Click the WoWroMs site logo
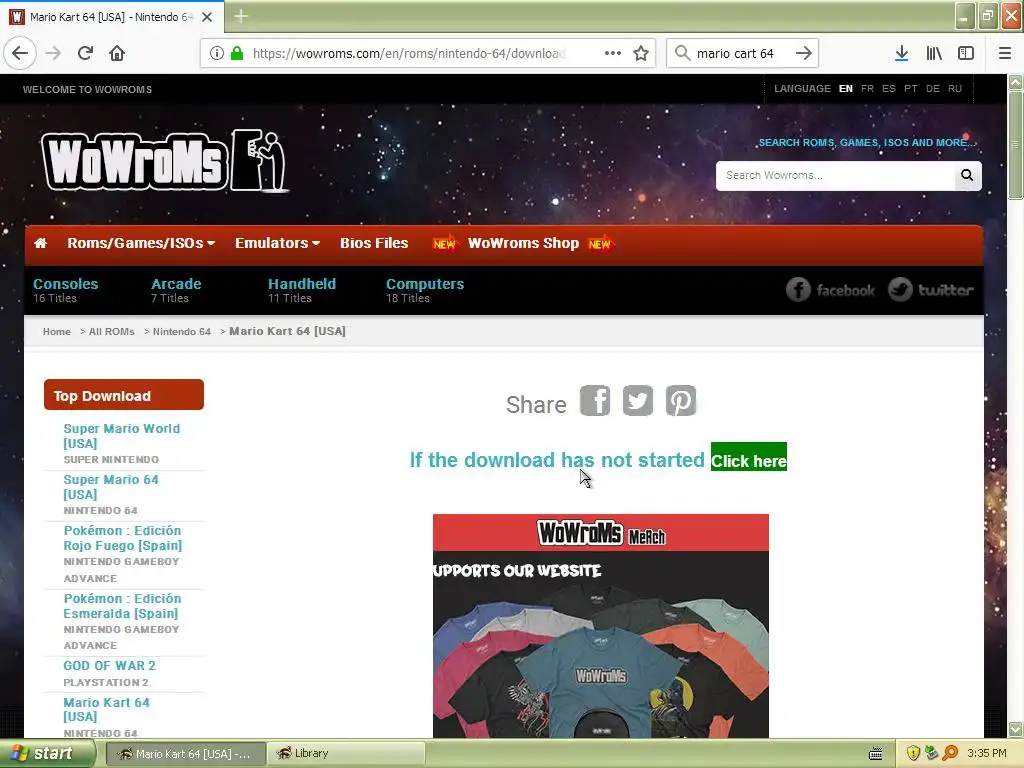1024x768 pixels. pyautogui.click(x=165, y=161)
